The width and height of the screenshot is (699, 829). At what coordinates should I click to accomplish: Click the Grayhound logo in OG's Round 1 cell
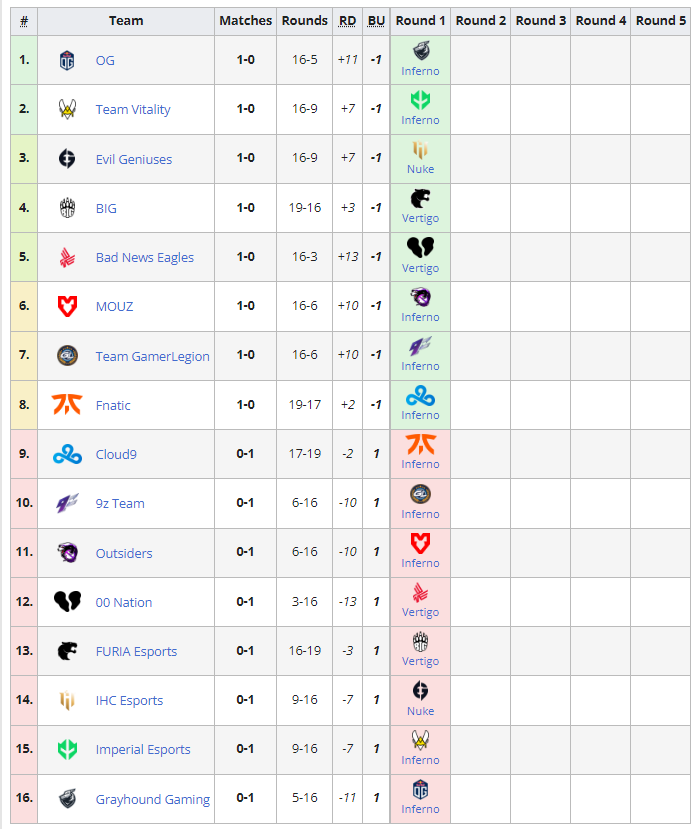pyautogui.click(x=420, y=53)
